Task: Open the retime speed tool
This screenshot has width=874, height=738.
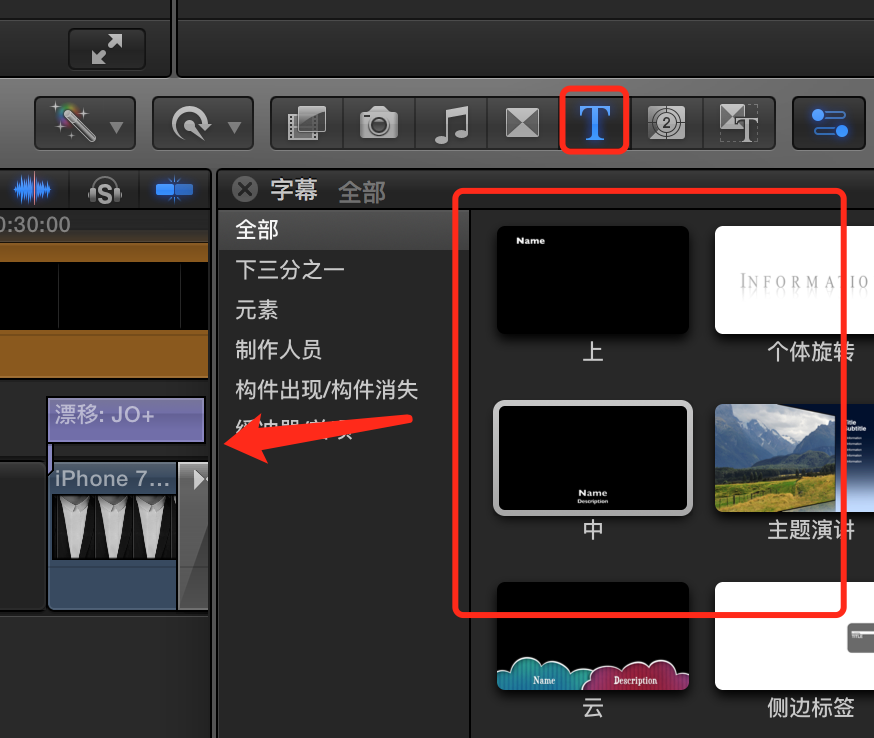Action: click(x=191, y=123)
